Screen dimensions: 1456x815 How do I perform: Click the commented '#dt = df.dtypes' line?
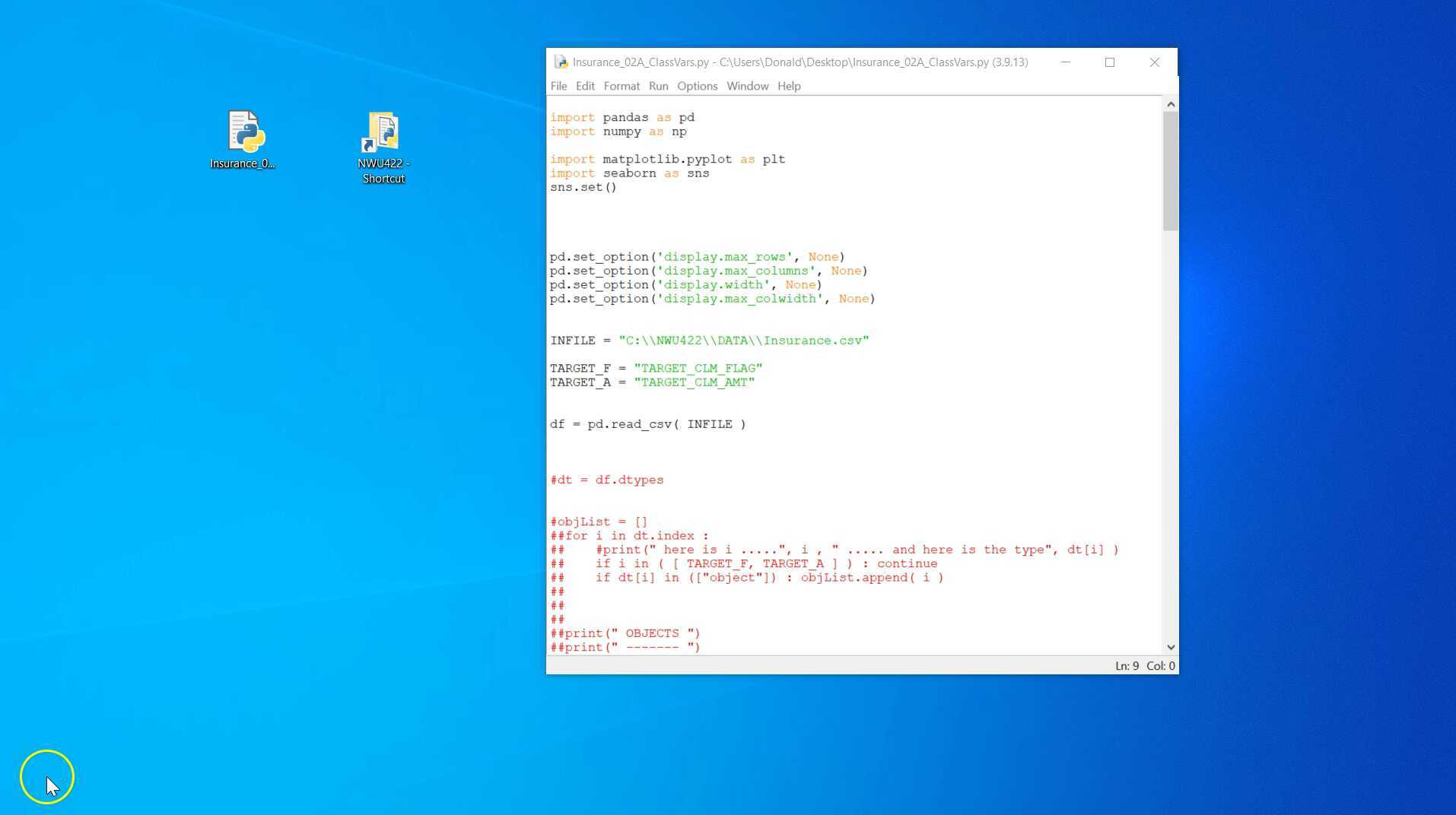(x=606, y=480)
